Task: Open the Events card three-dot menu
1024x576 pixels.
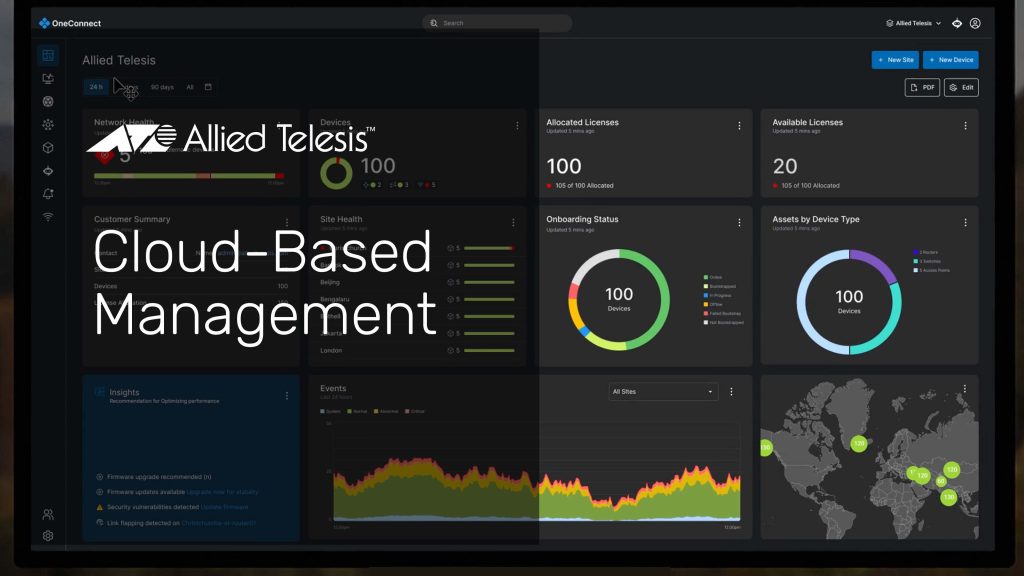Action: pos(731,392)
